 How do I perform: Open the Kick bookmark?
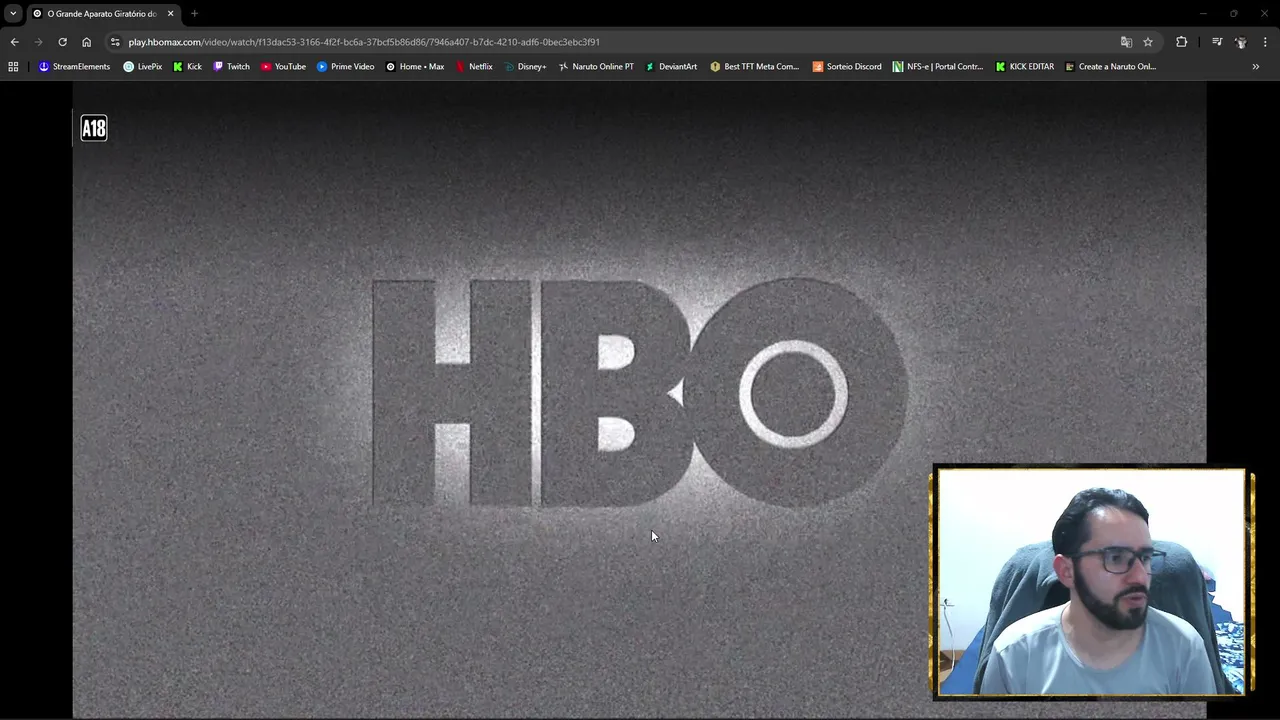click(187, 67)
